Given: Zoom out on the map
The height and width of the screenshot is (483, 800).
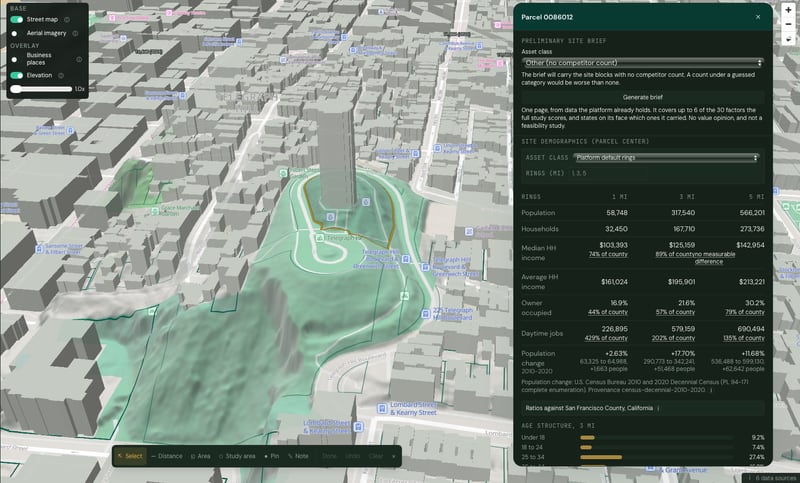Looking at the screenshot, I should point(788,24).
